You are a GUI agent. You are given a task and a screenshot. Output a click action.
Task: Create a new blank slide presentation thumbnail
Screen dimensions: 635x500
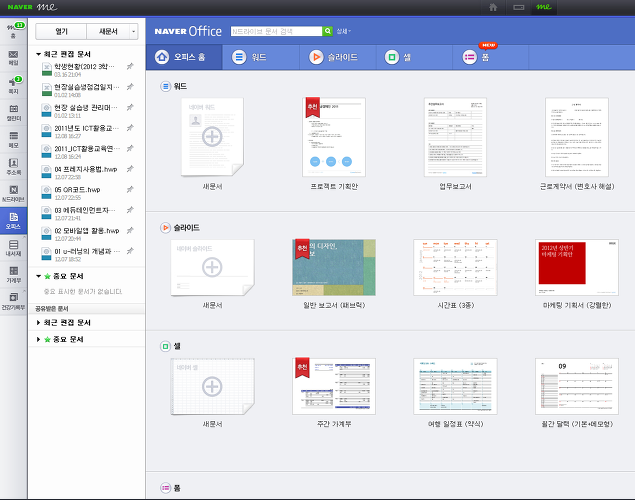[212, 267]
